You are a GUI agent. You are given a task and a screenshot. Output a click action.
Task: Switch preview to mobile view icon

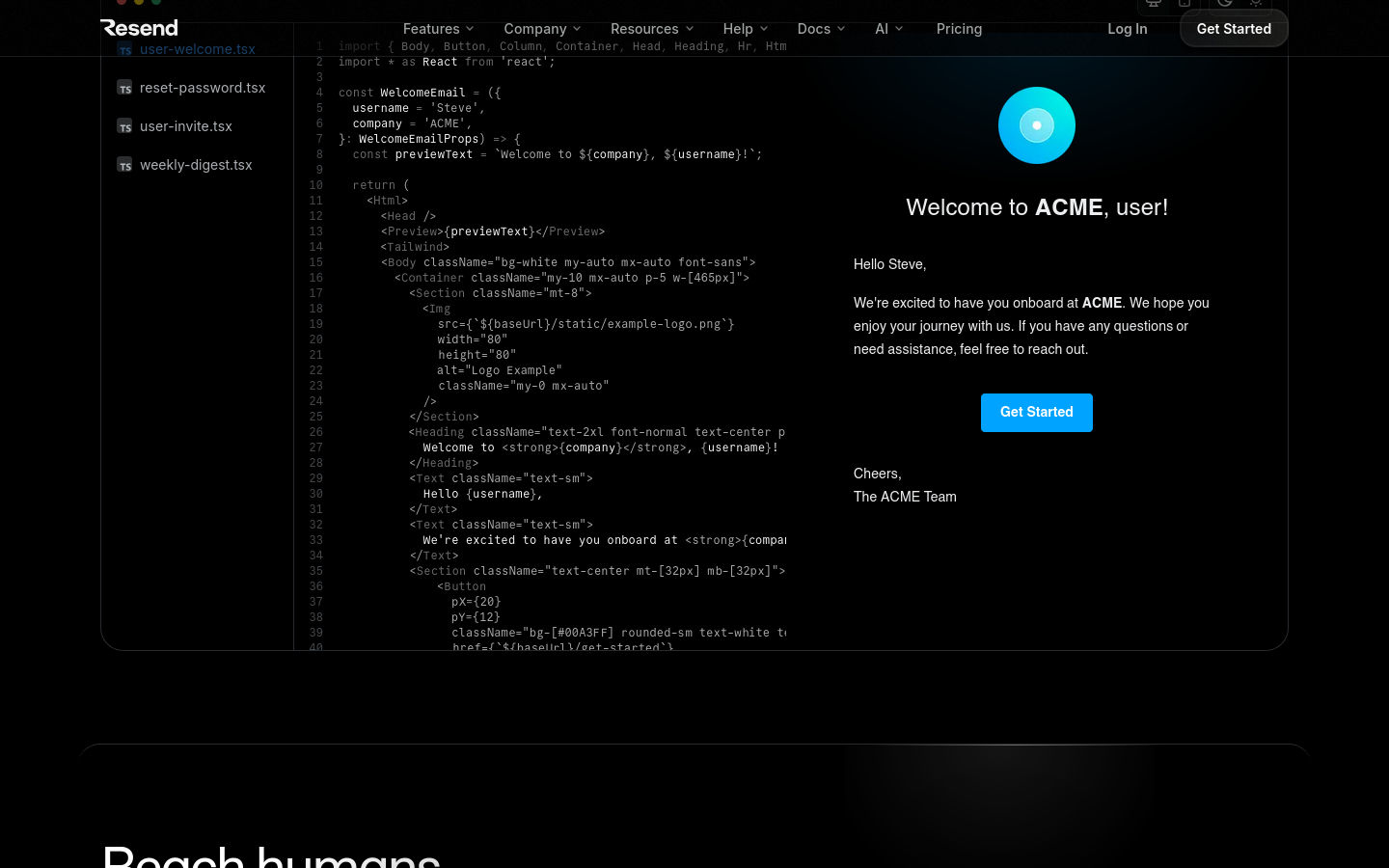coord(1185,3)
